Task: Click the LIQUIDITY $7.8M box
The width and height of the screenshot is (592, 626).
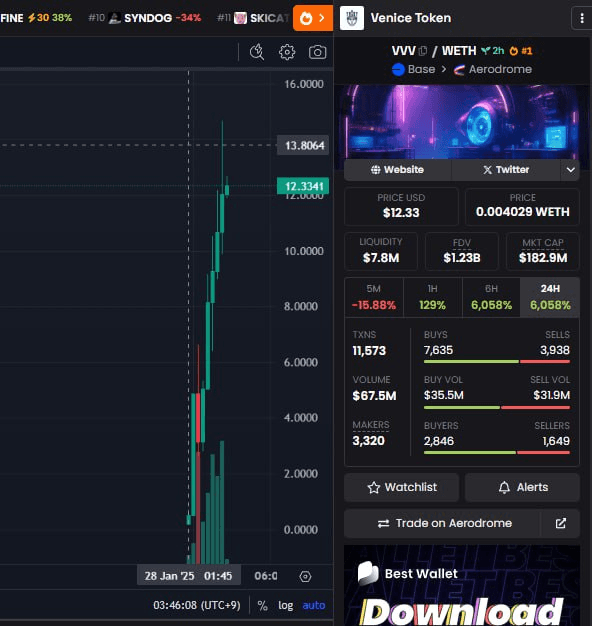Action: pyautogui.click(x=381, y=251)
